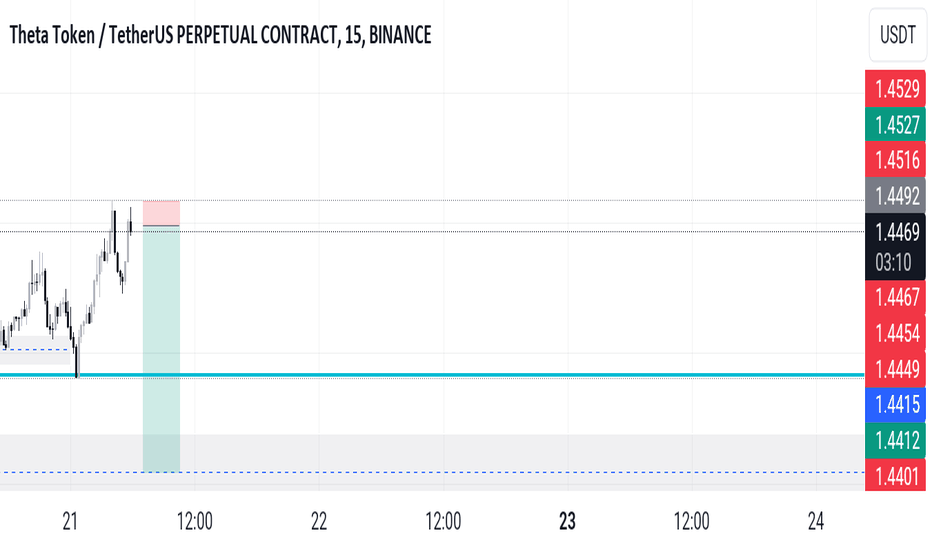932x550 pixels.
Task: Click the 1.4449 red price tag
Action: point(895,369)
